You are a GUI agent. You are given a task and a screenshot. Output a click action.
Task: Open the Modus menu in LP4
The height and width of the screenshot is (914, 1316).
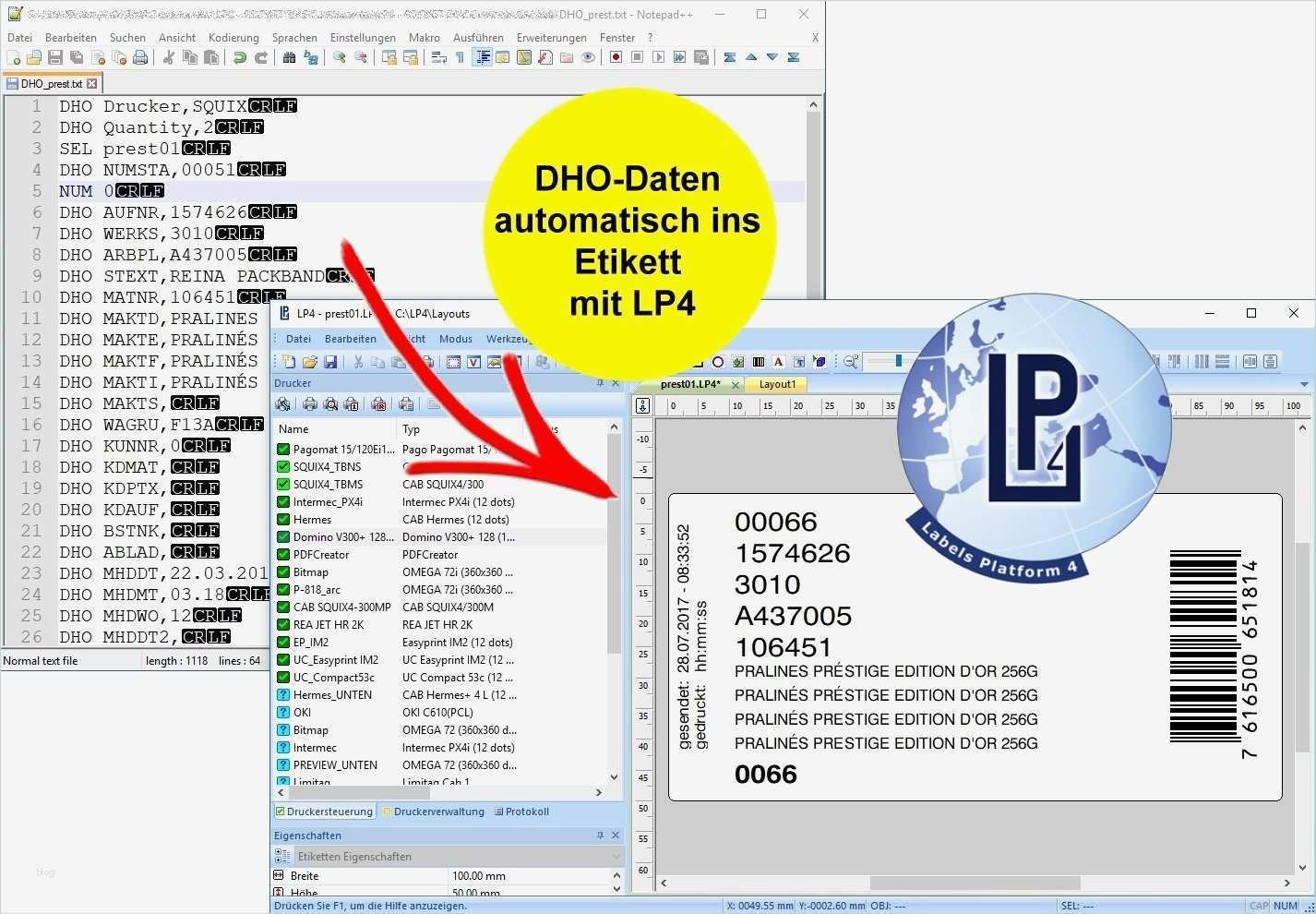pos(456,339)
